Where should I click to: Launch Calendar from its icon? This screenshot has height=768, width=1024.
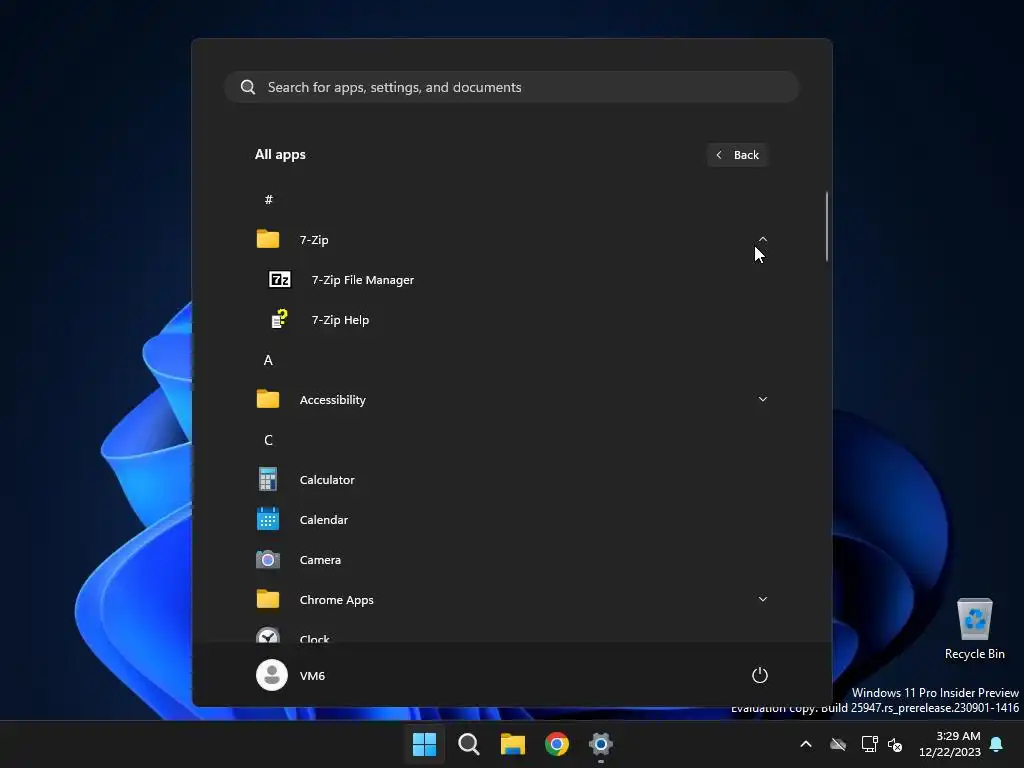click(x=268, y=519)
